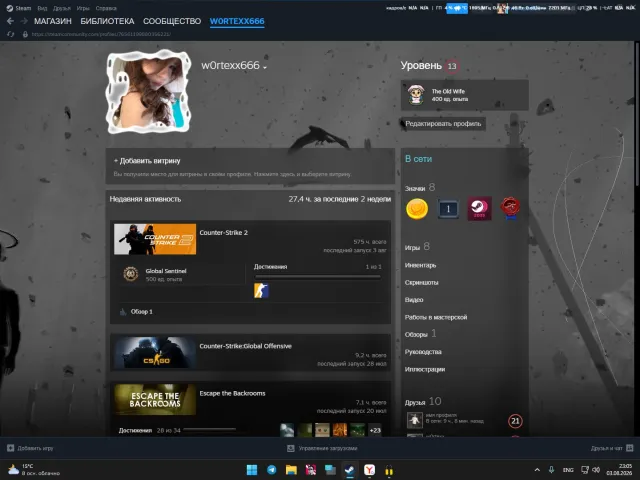Open the Друзья 10 friends link

click(423, 402)
